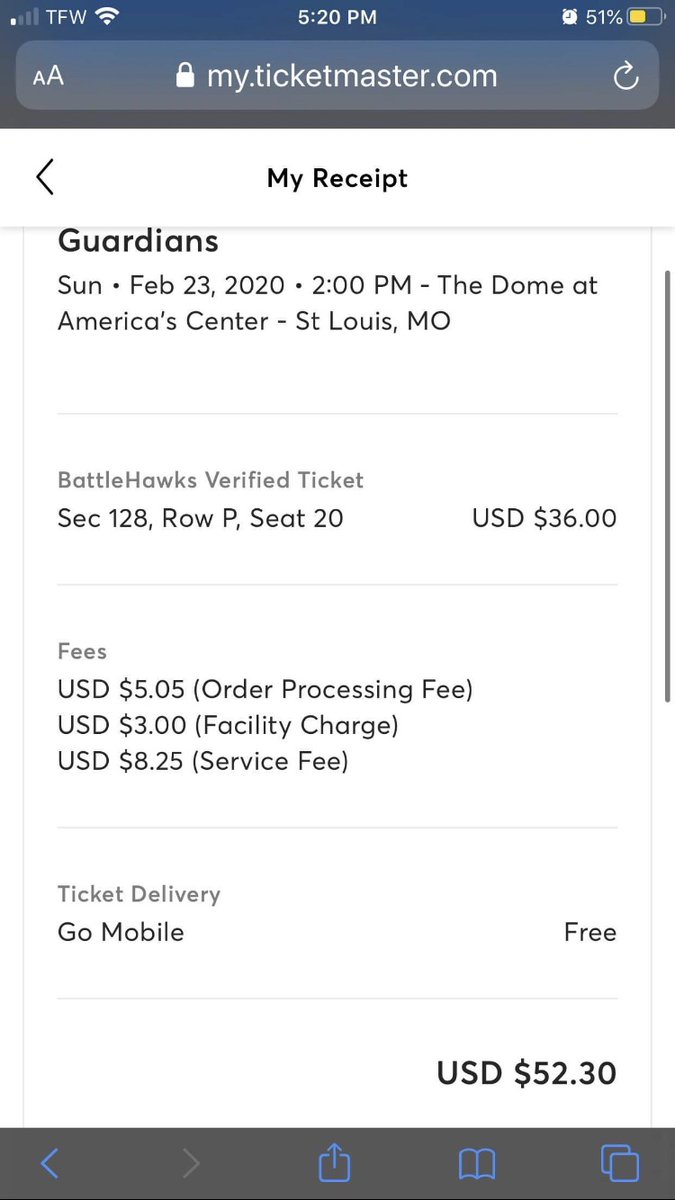Show open tabs with the tabs icon
675x1200 pixels.
(x=620, y=1163)
